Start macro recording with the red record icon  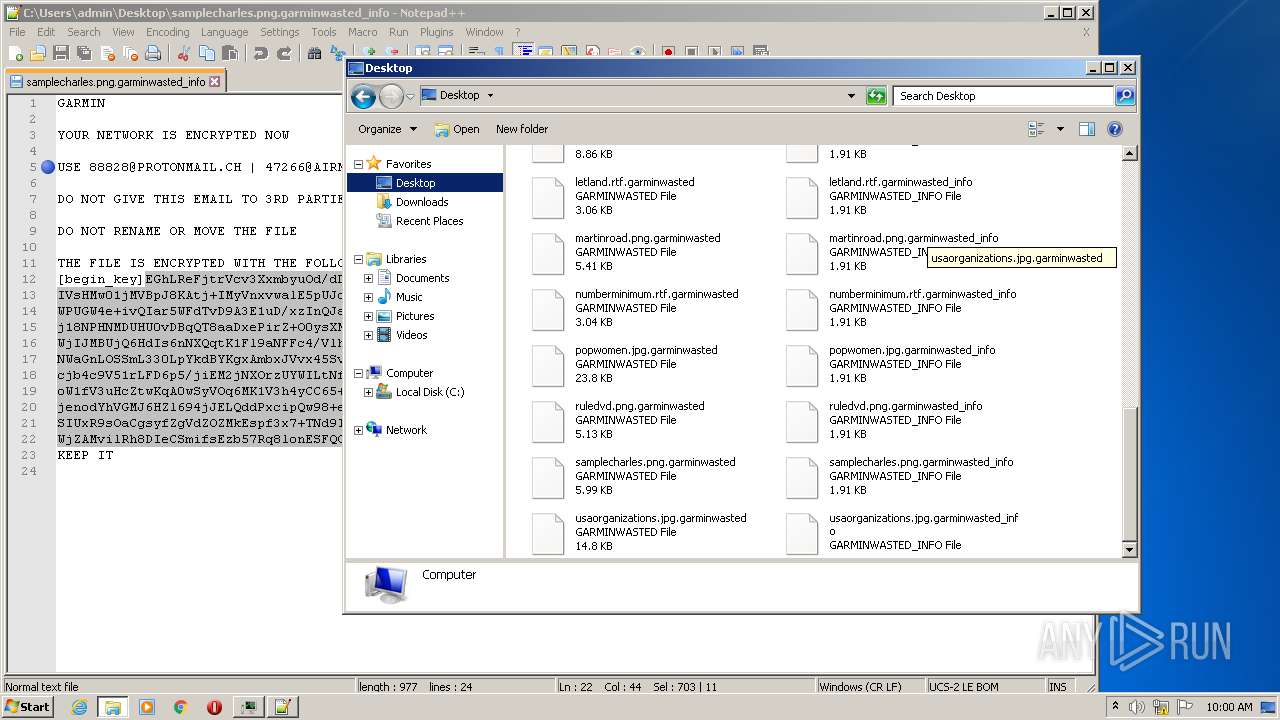(668, 53)
